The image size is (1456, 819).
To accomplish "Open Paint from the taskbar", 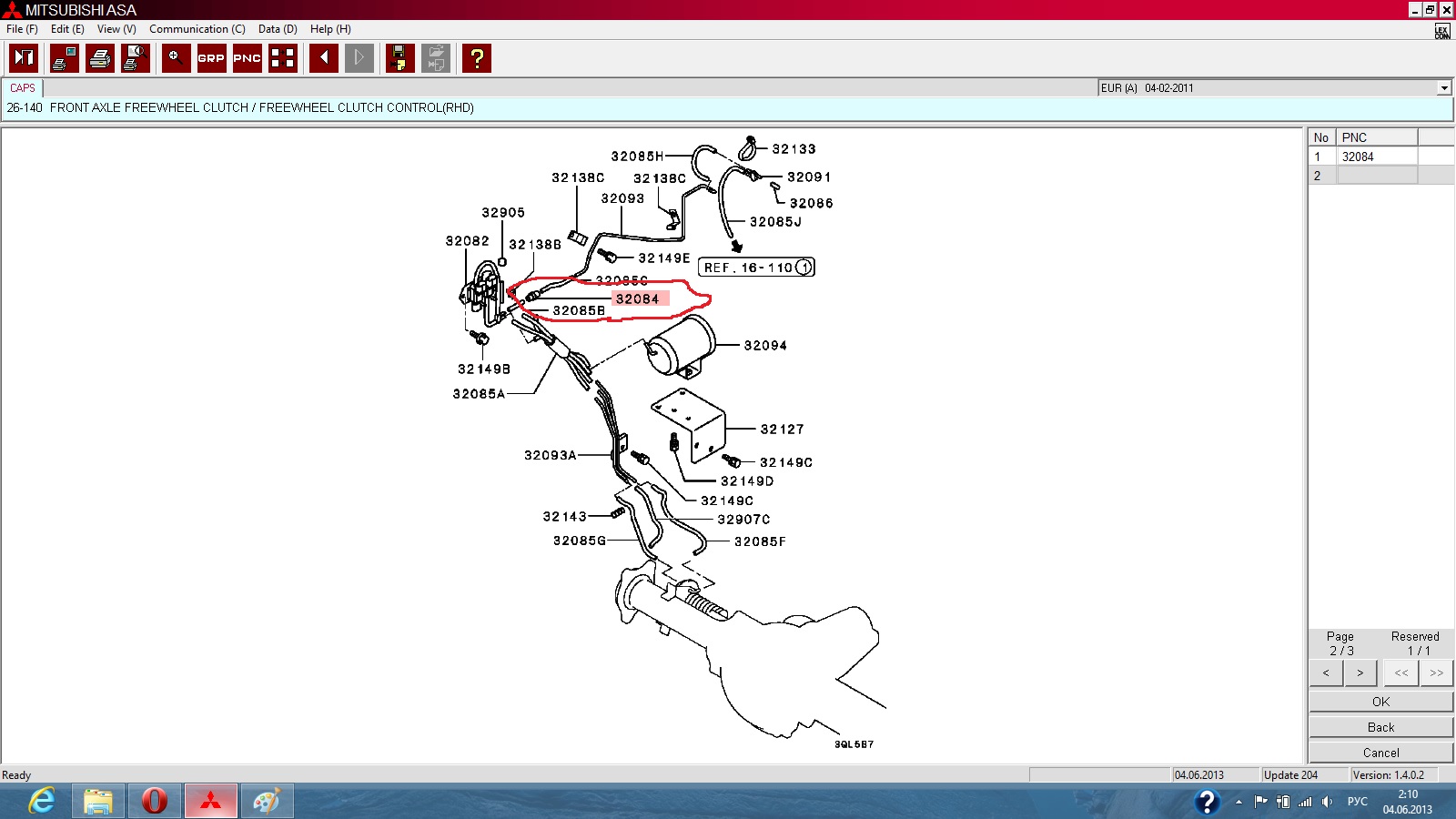I will tap(268, 802).
